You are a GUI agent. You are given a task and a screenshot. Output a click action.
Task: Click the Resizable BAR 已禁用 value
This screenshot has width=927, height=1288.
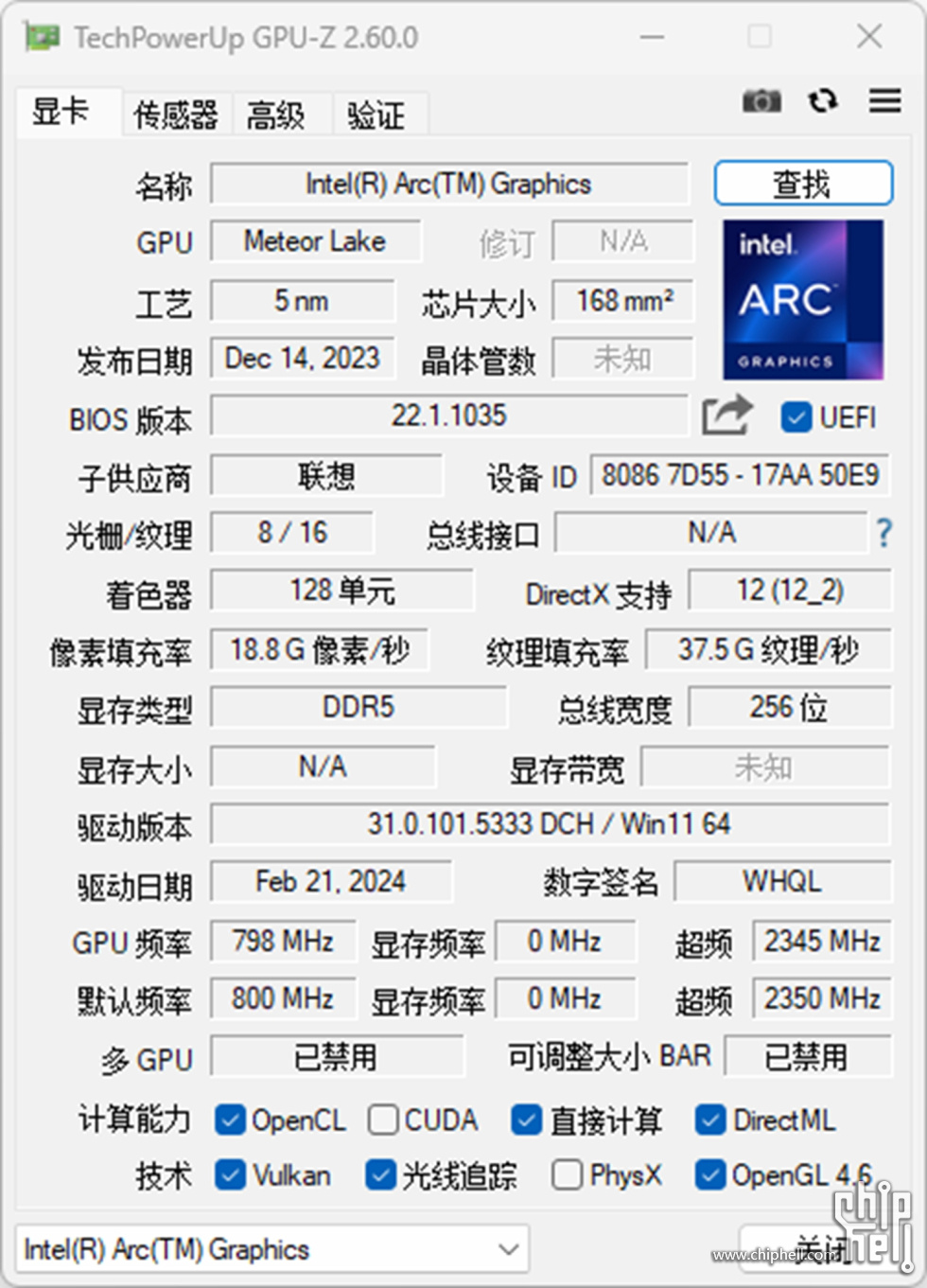pyautogui.click(x=808, y=1056)
